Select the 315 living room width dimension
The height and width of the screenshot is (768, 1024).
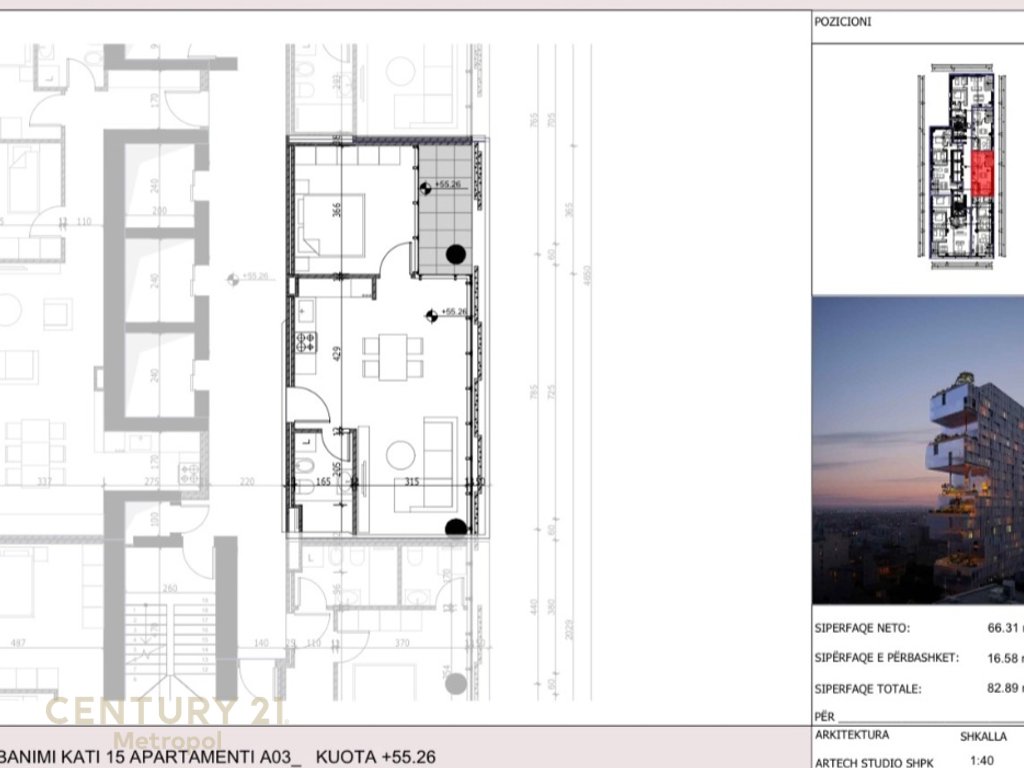(x=411, y=481)
